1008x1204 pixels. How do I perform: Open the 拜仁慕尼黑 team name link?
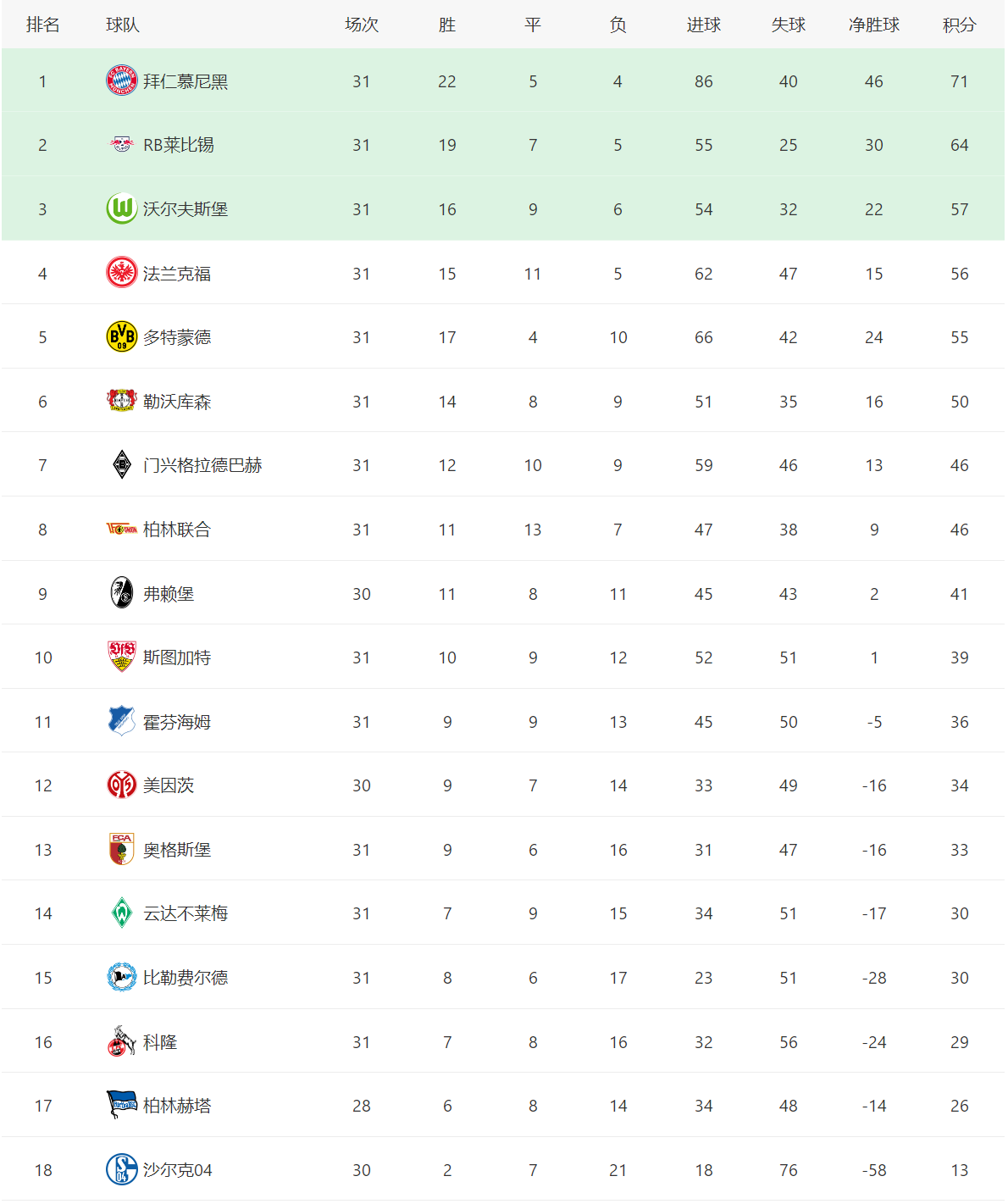(x=186, y=81)
